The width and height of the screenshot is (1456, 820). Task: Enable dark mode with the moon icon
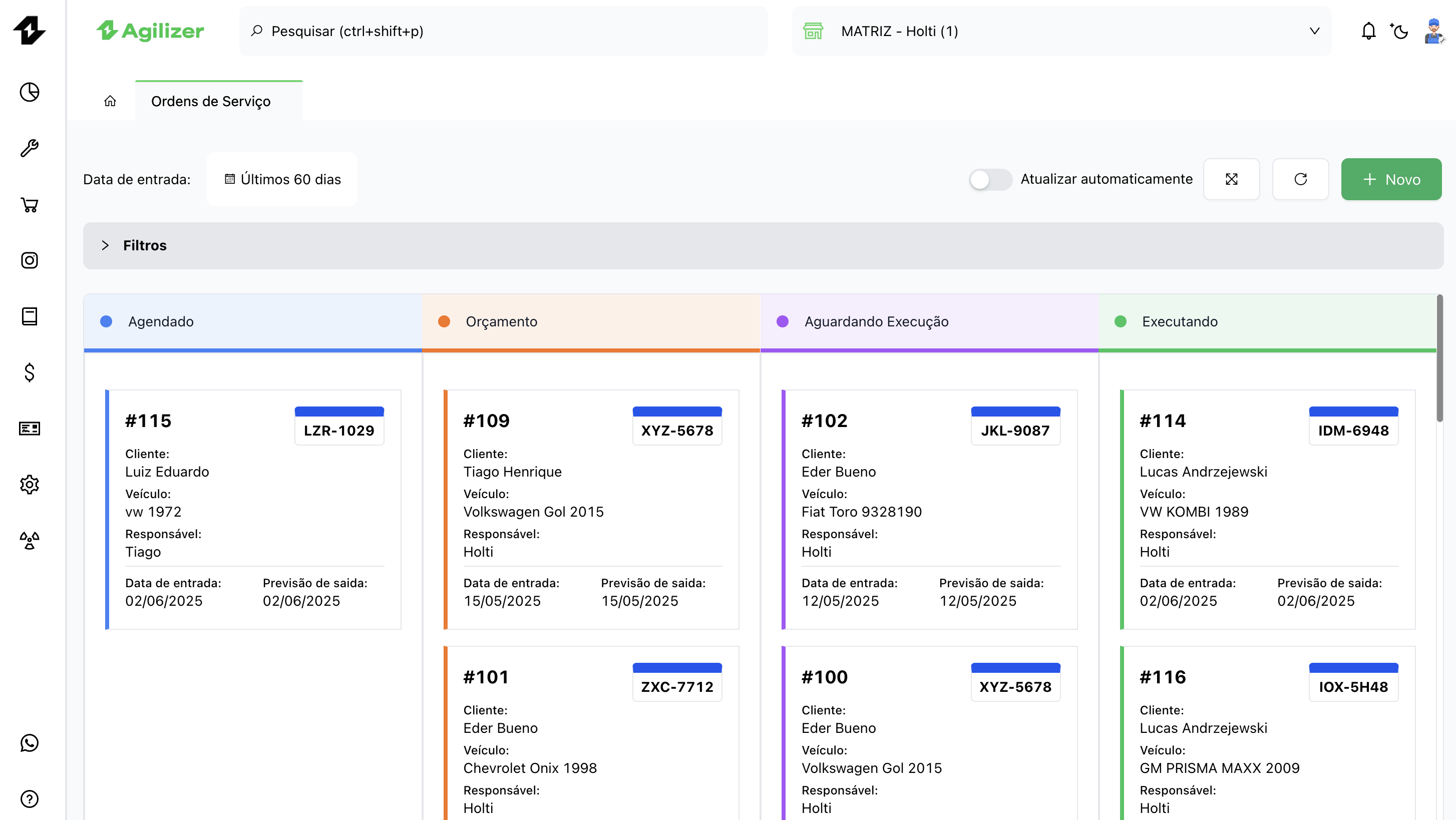pyautogui.click(x=1399, y=32)
